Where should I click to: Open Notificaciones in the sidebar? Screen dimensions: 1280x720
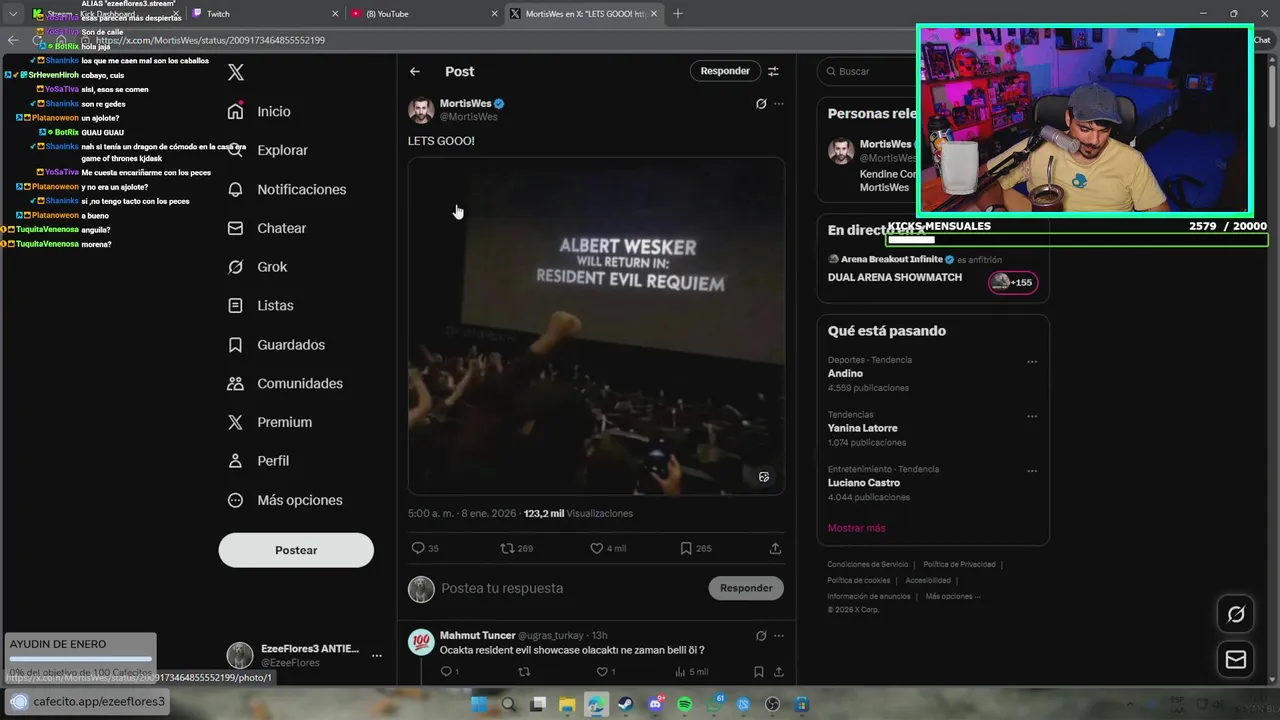(x=286, y=189)
